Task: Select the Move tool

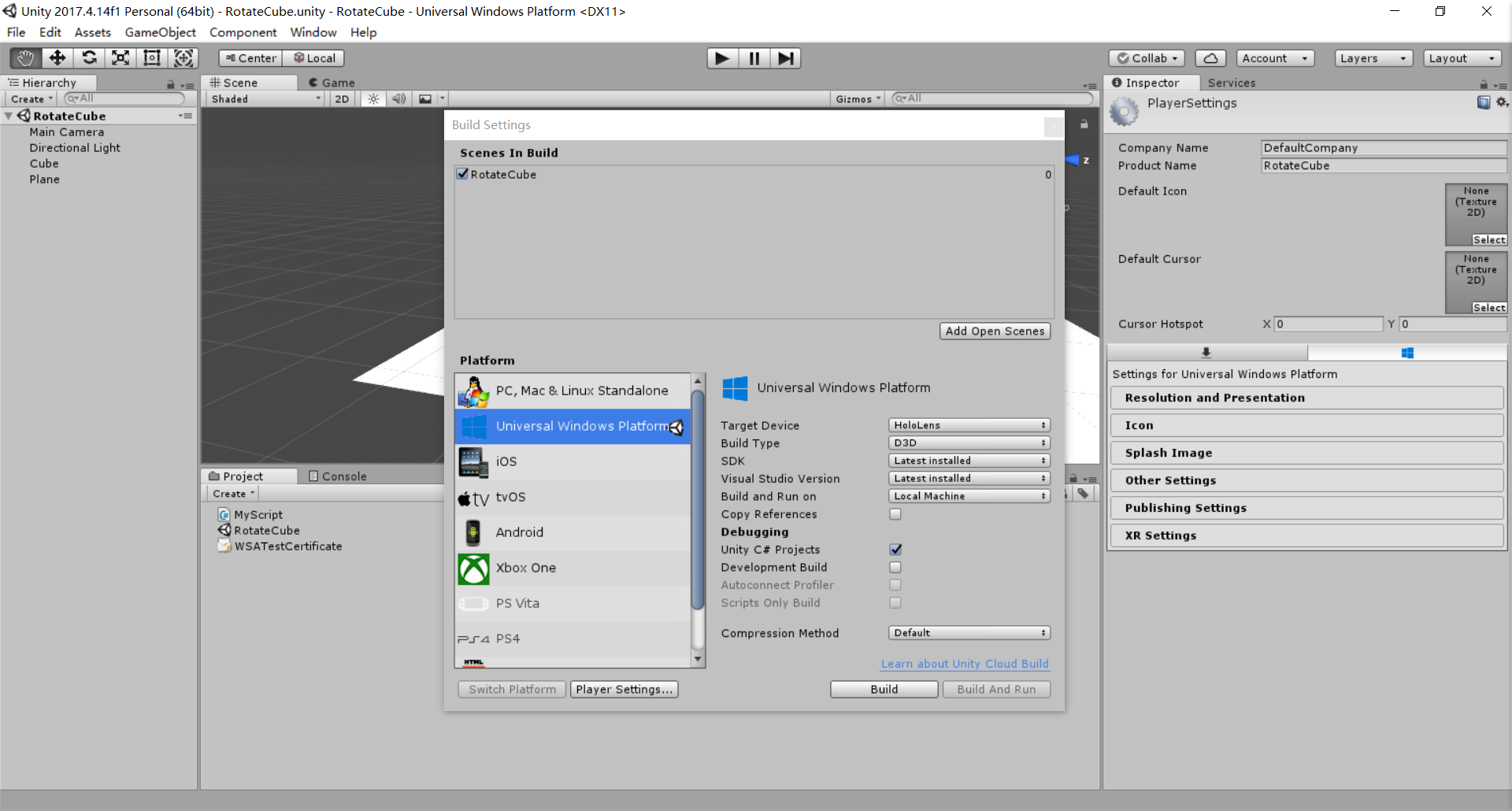Action: pos(57,58)
